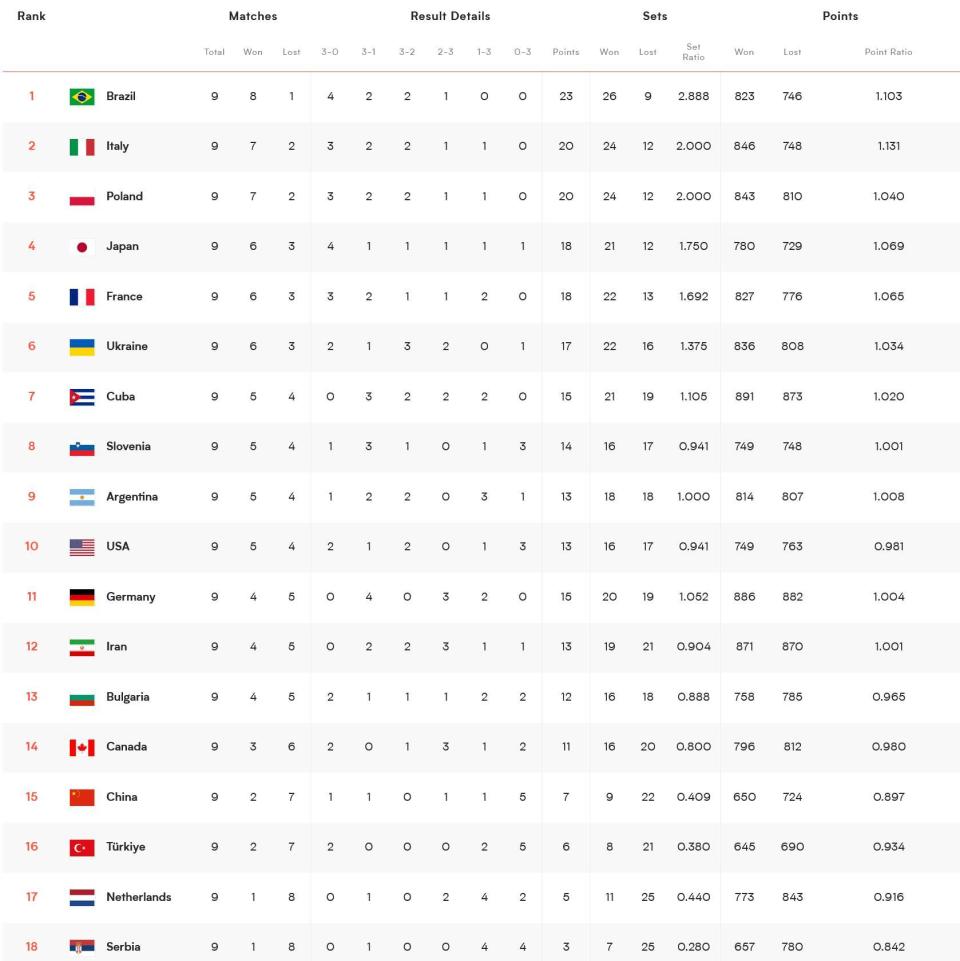Click the Türkiye flag icon

pos(82,847)
